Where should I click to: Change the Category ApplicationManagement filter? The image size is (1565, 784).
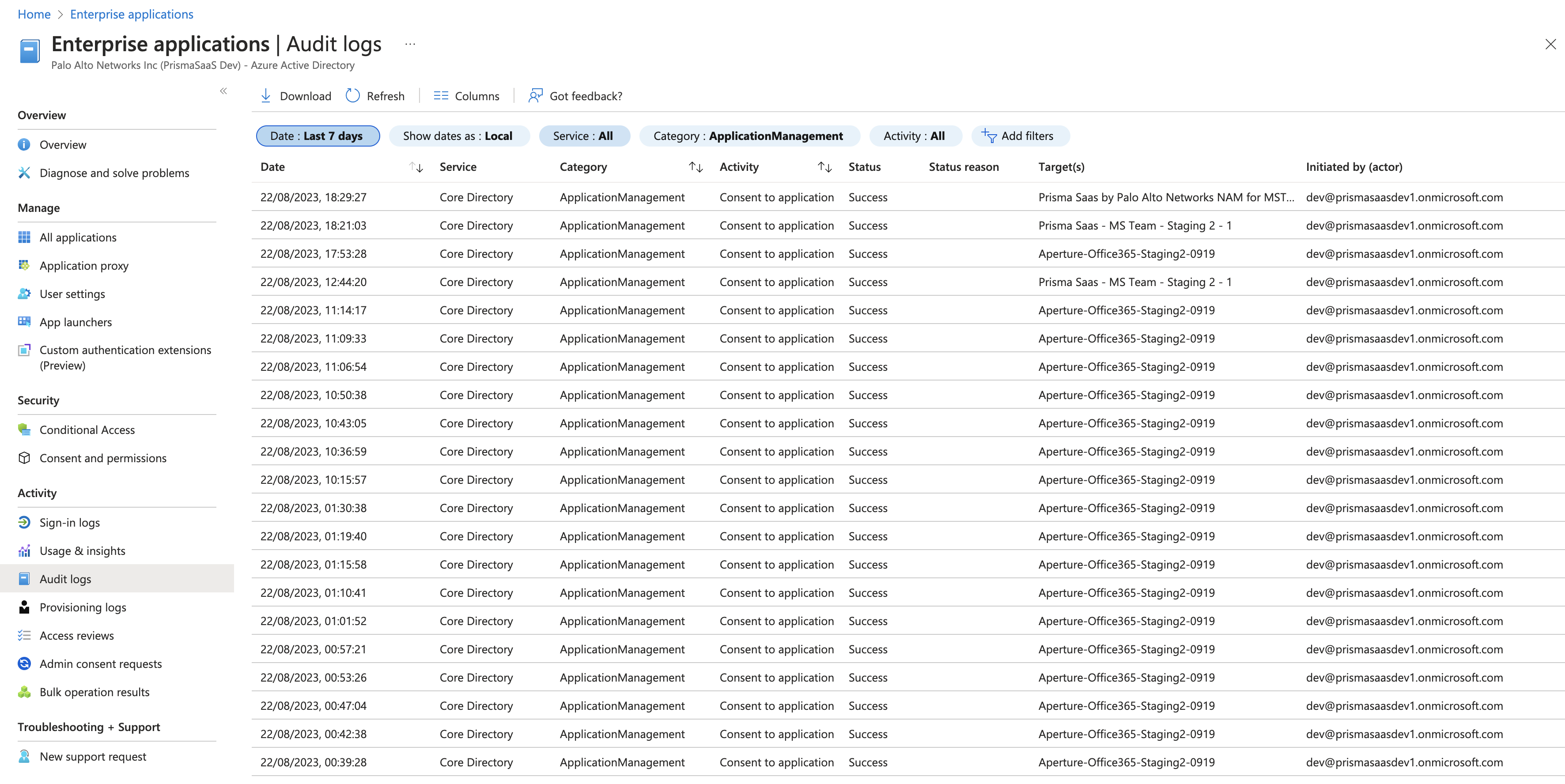pyautogui.click(x=748, y=136)
